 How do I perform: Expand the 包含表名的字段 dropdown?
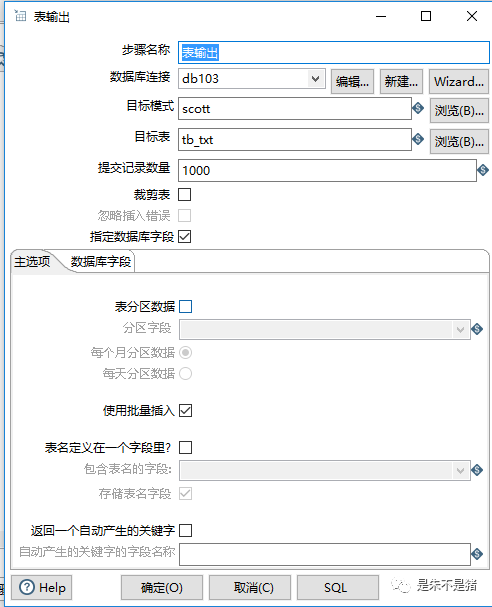325,470
